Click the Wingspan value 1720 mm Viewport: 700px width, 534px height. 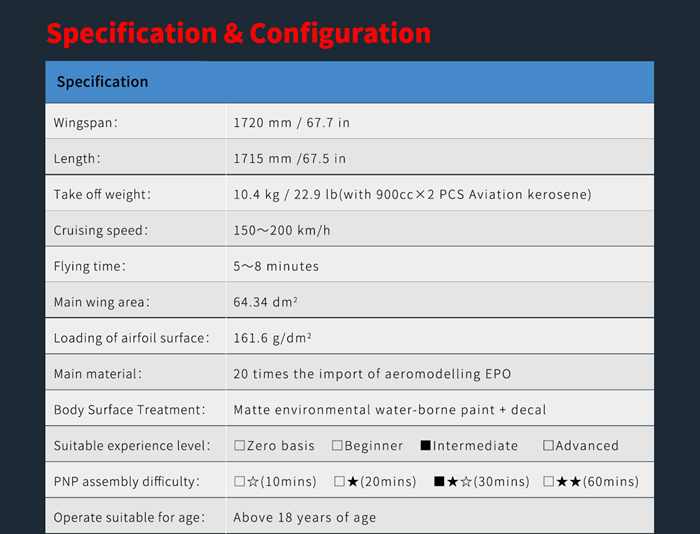click(291, 122)
